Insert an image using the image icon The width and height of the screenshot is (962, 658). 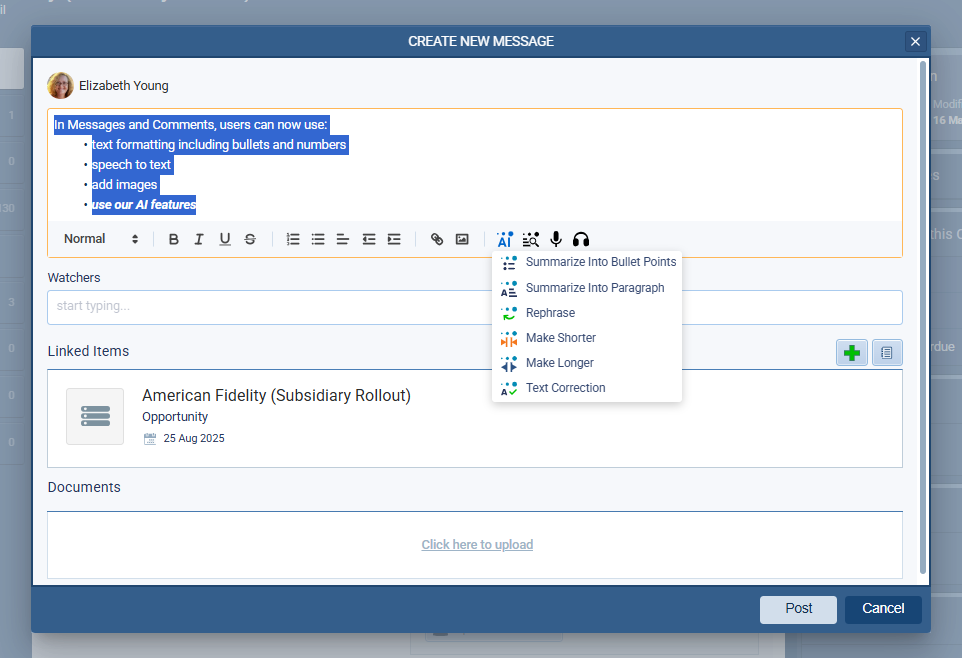(x=462, y=239)
